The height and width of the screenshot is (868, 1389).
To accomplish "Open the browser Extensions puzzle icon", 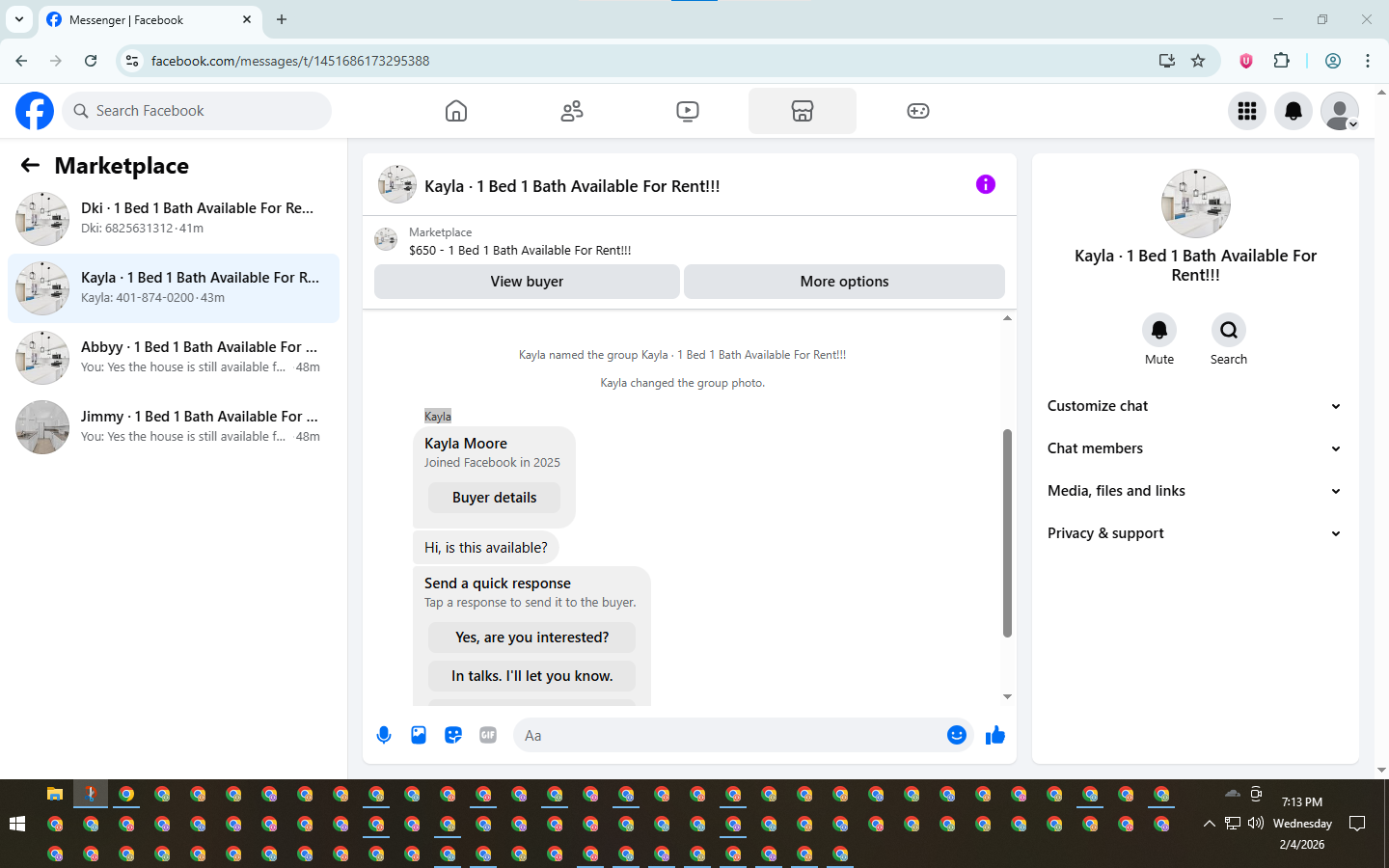I will pos(1281,61).
